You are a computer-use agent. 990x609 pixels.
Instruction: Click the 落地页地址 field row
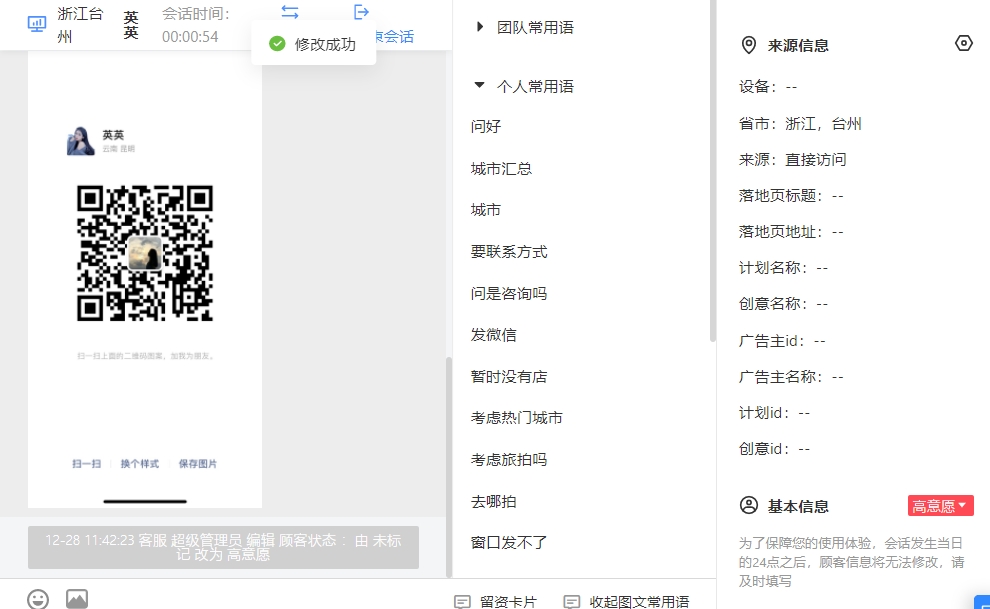pyautogui.click(x=791, y=232)
